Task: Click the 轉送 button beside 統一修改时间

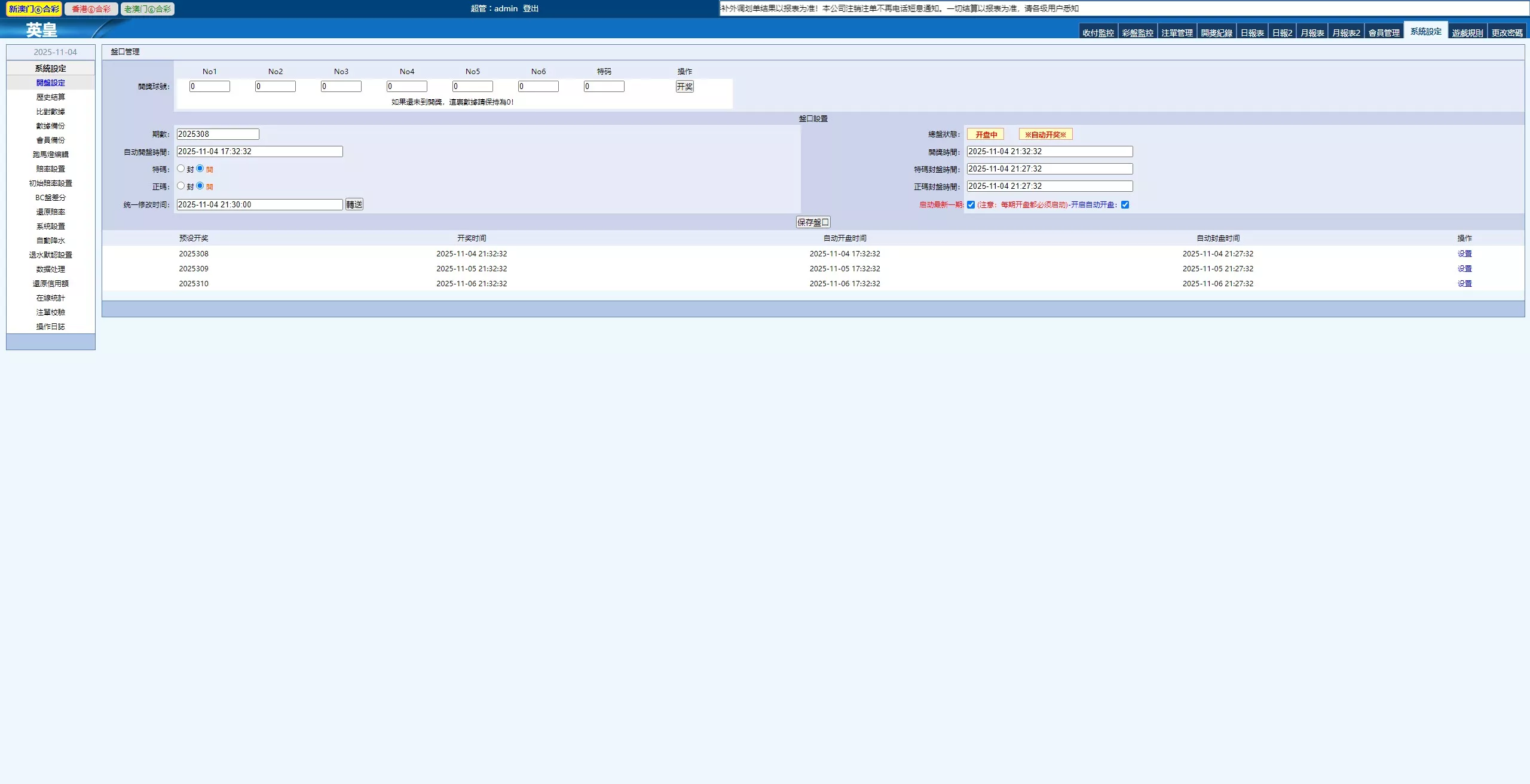Action: click(x=354, y=204)
